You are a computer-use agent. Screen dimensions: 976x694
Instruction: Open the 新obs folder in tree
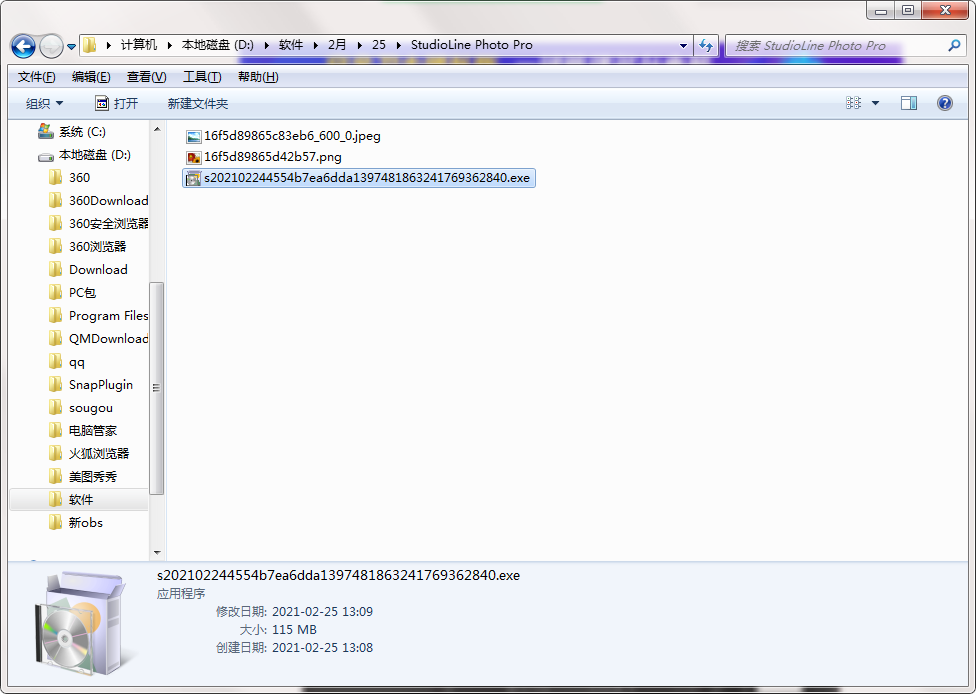pos(76,523)
